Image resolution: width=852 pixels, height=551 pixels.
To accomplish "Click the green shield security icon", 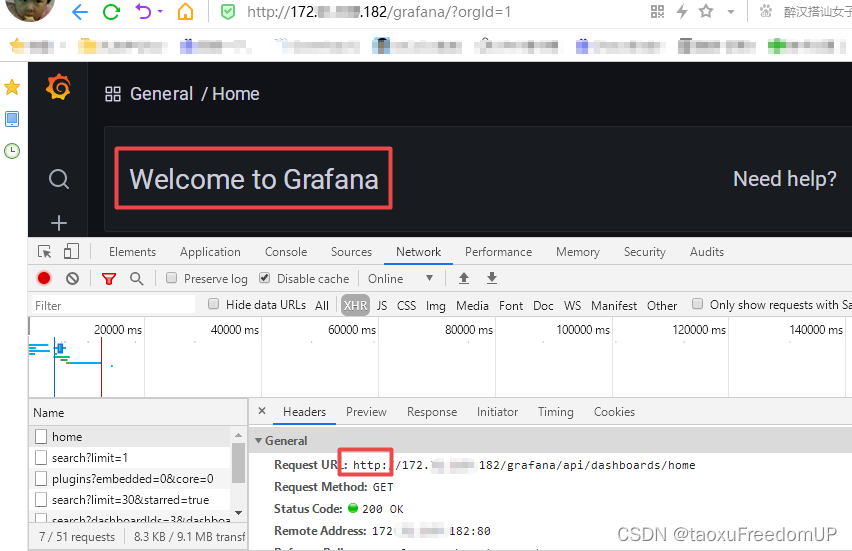I will click(x=228, y=11).
